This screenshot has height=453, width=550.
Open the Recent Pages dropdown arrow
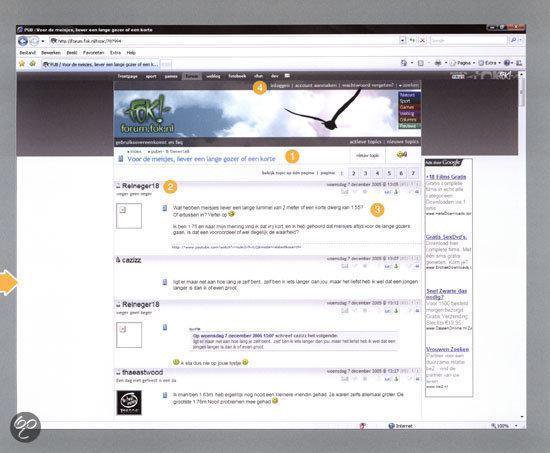(43, 41)
